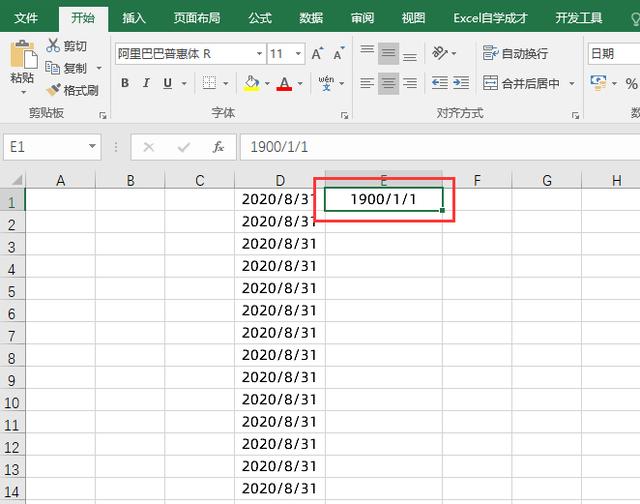
Task: Click the number format box showing 日期
Action: click(x=614, y=53)
